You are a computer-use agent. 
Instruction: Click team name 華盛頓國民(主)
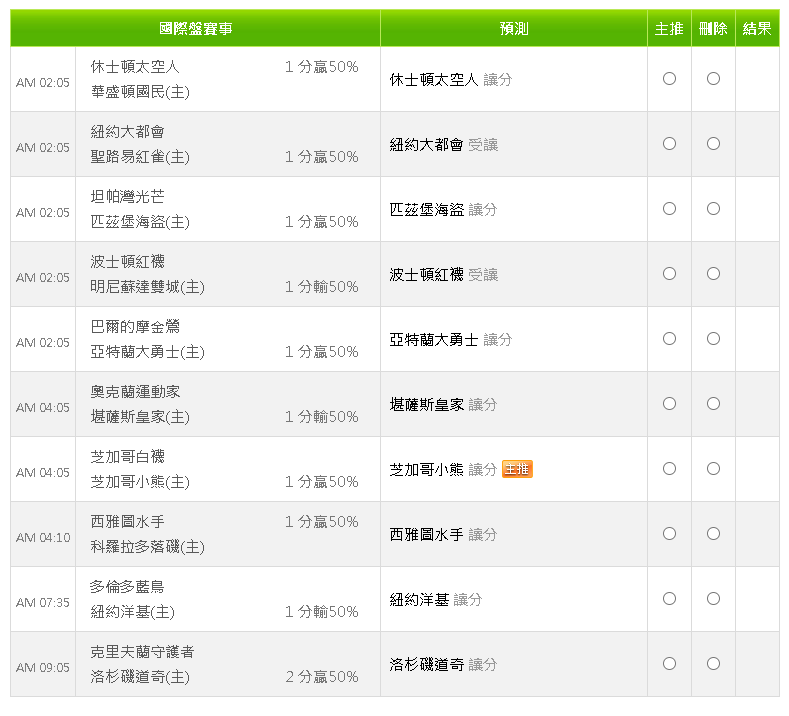click(x=140, y=92)
